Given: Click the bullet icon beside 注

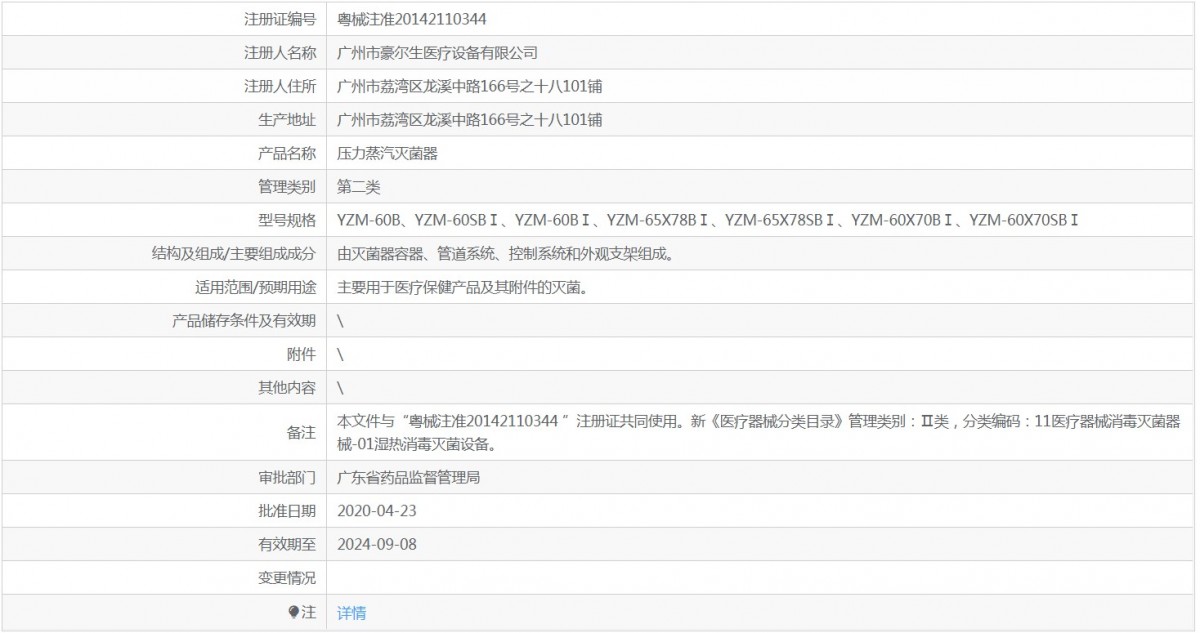Looking at the screenshot, I should point(293,612).
